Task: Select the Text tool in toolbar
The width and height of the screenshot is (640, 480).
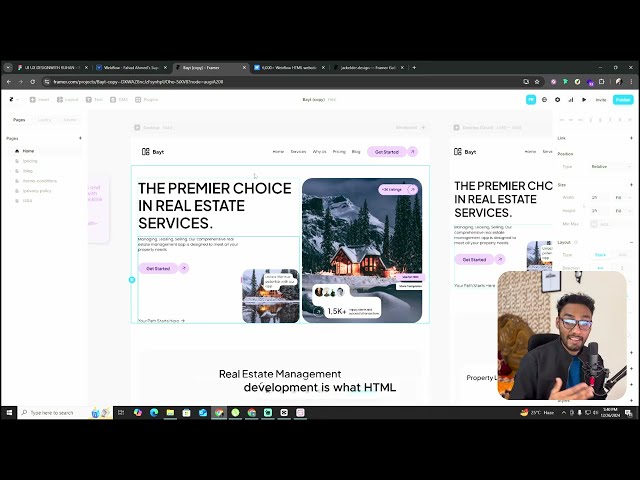Action: (94, 100)
